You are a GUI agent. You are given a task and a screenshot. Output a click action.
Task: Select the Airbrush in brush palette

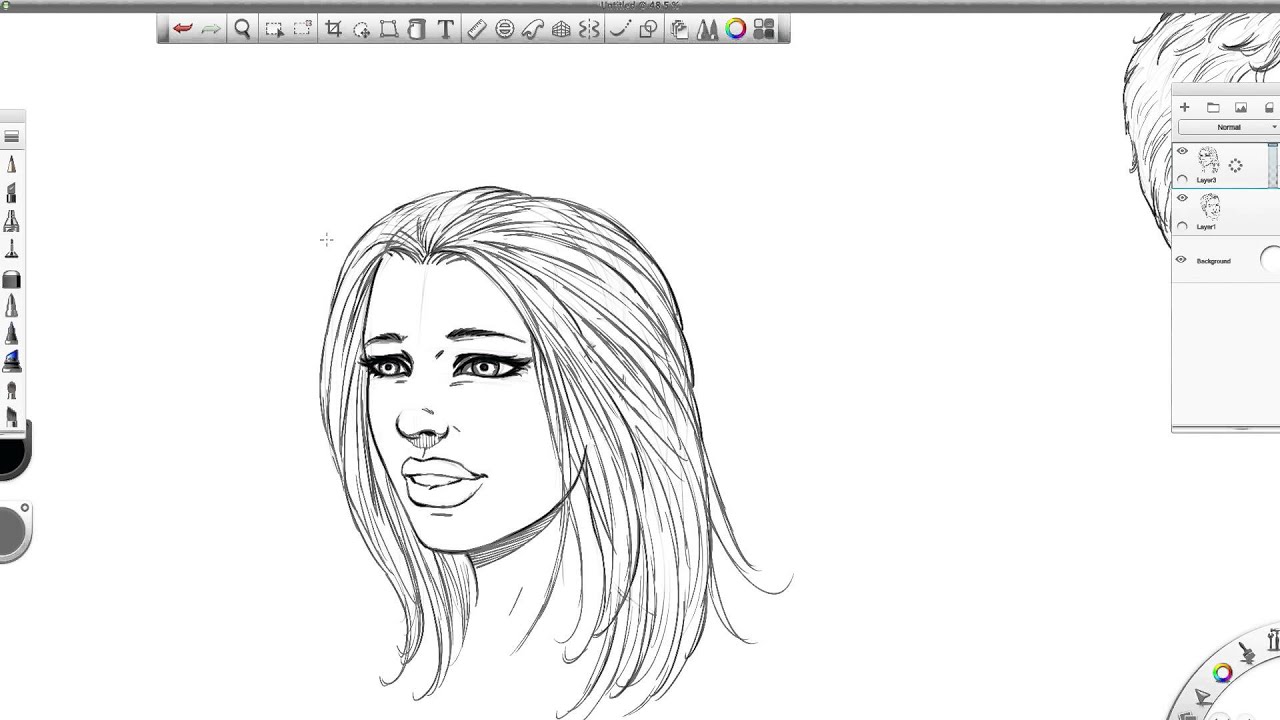tap(11, 221)
